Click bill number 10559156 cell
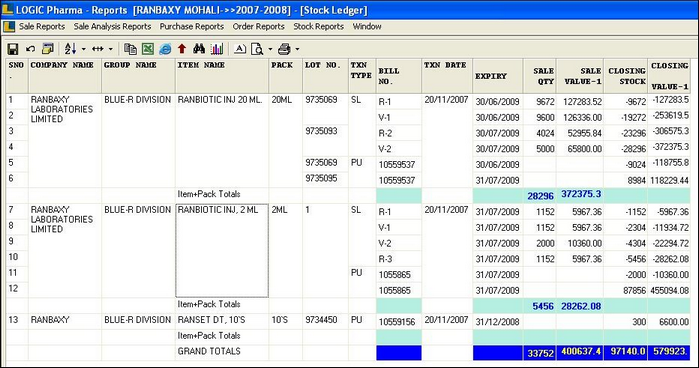The height and width of the screenshot is (368, 699). (399, 322)
